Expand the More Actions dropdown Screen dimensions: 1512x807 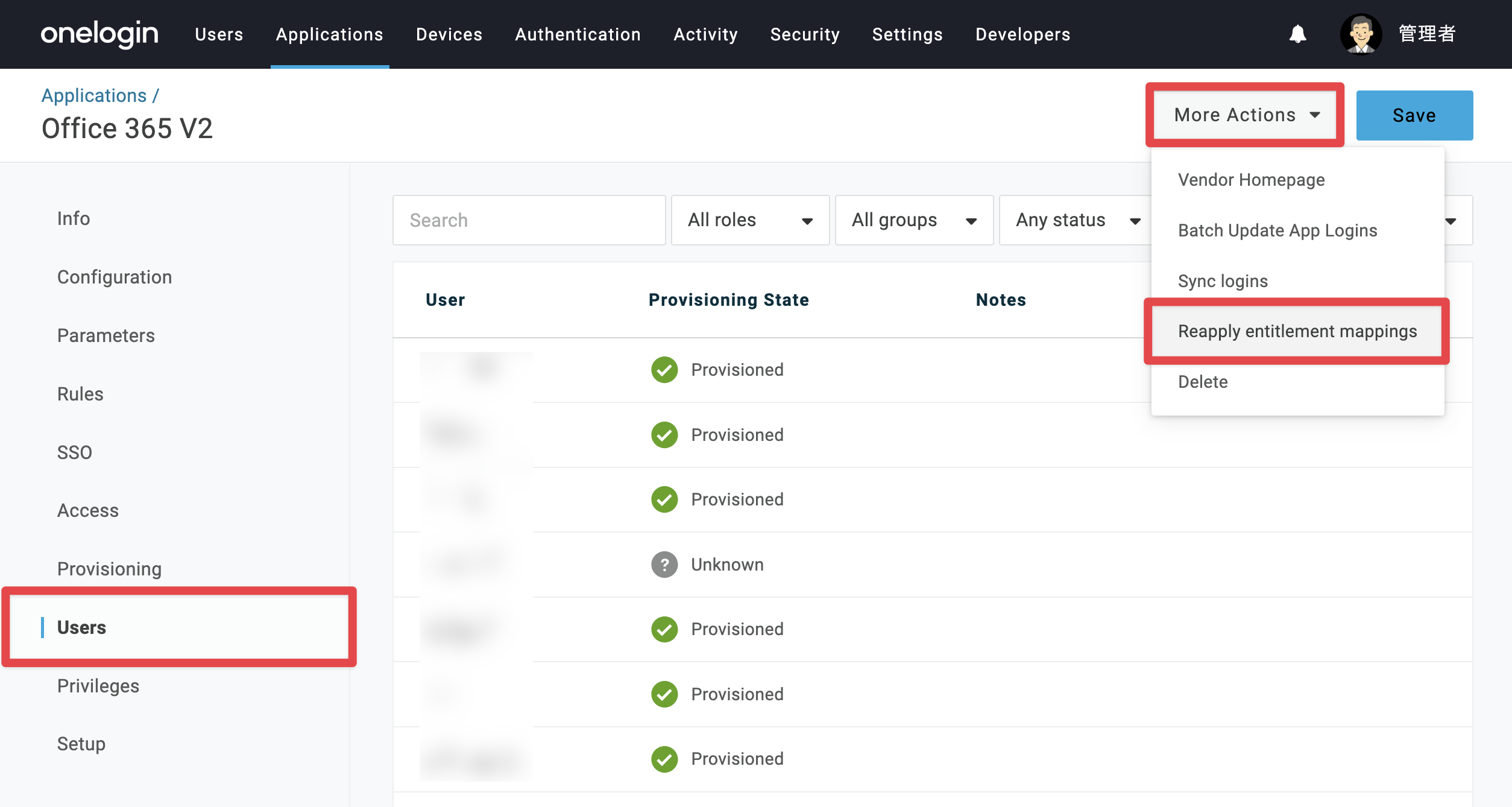[1246, 115]
